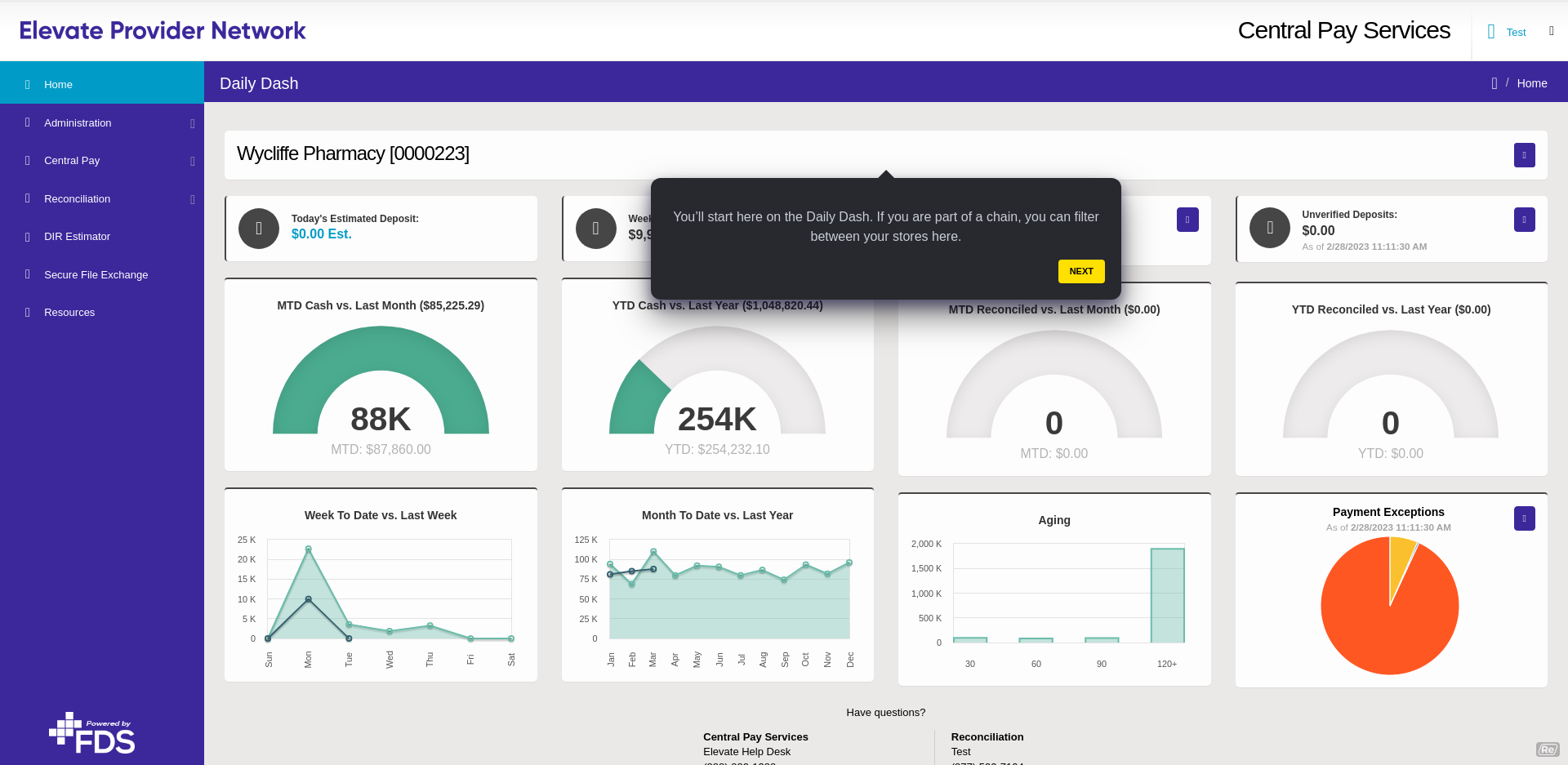1568x765 pixels.
Task: Click the user profile icon beside Test
Action: 1490,32
